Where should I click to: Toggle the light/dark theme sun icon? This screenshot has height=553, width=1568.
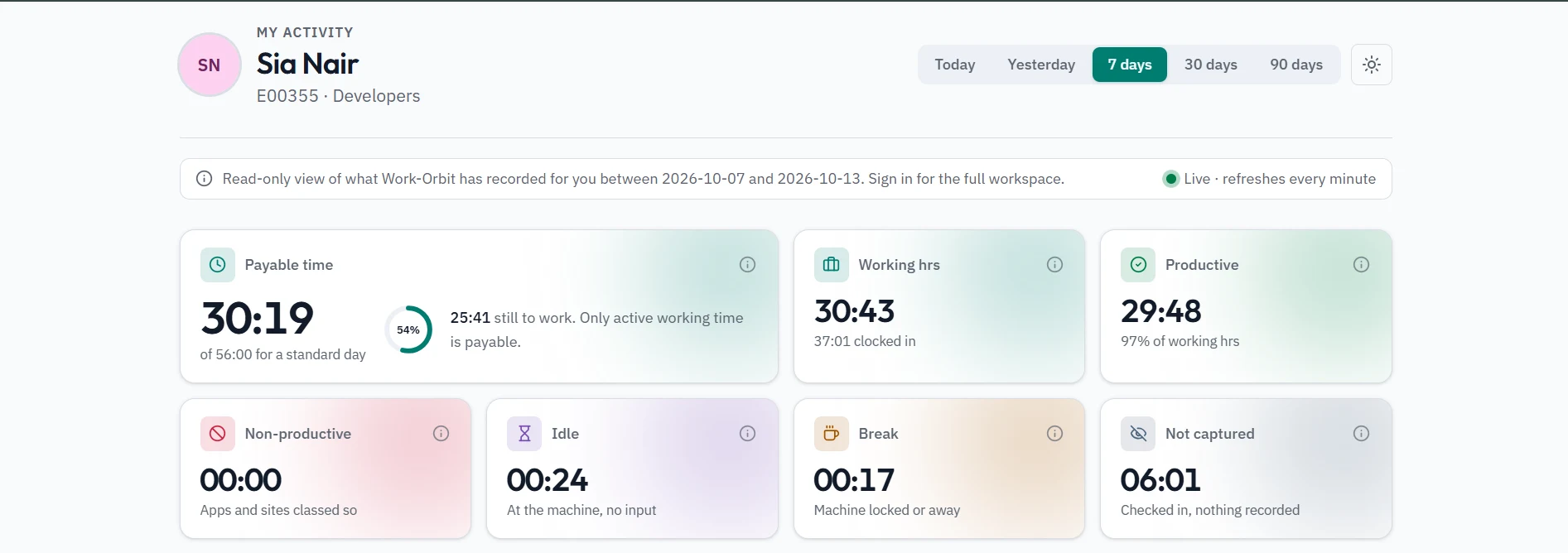click(1371, 65)
